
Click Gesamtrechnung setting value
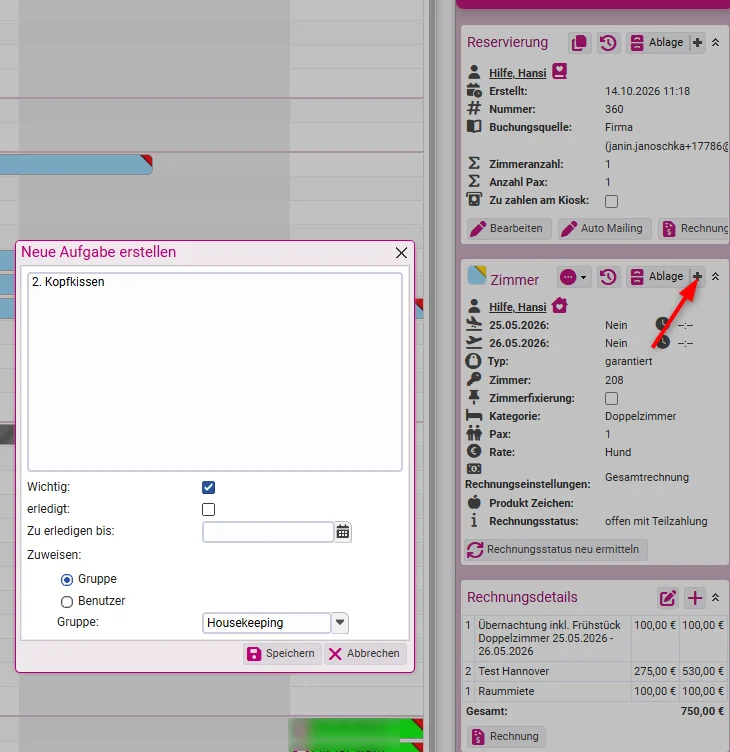pyautogui.click(x=647, y=477)
